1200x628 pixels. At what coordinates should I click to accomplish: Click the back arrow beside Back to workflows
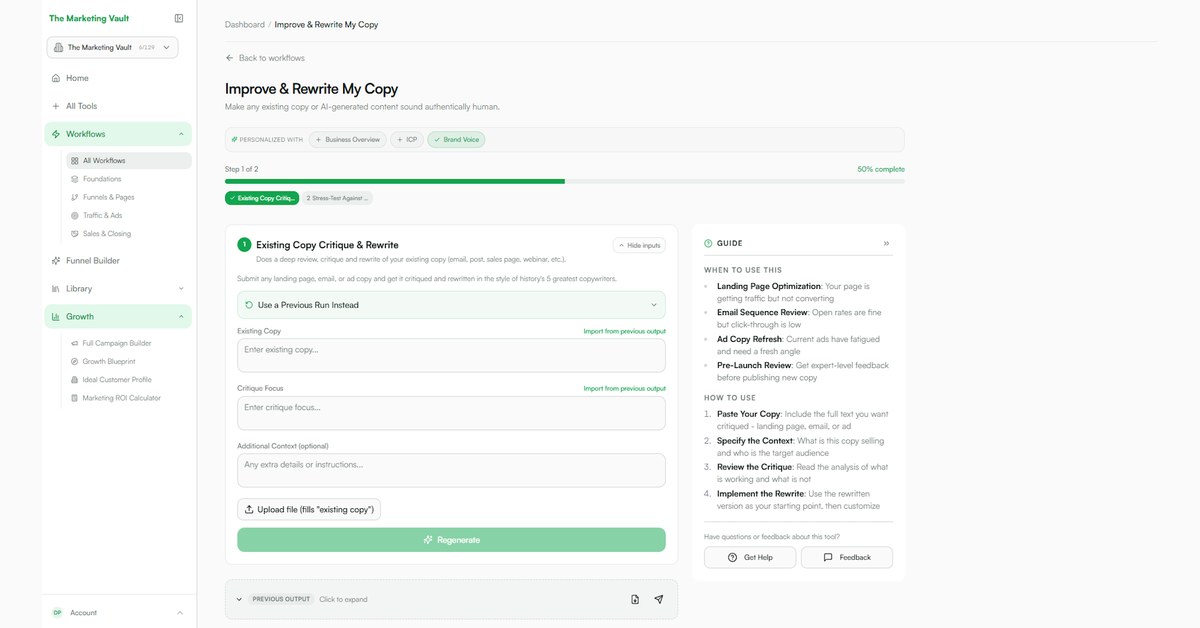click(230, 58)
